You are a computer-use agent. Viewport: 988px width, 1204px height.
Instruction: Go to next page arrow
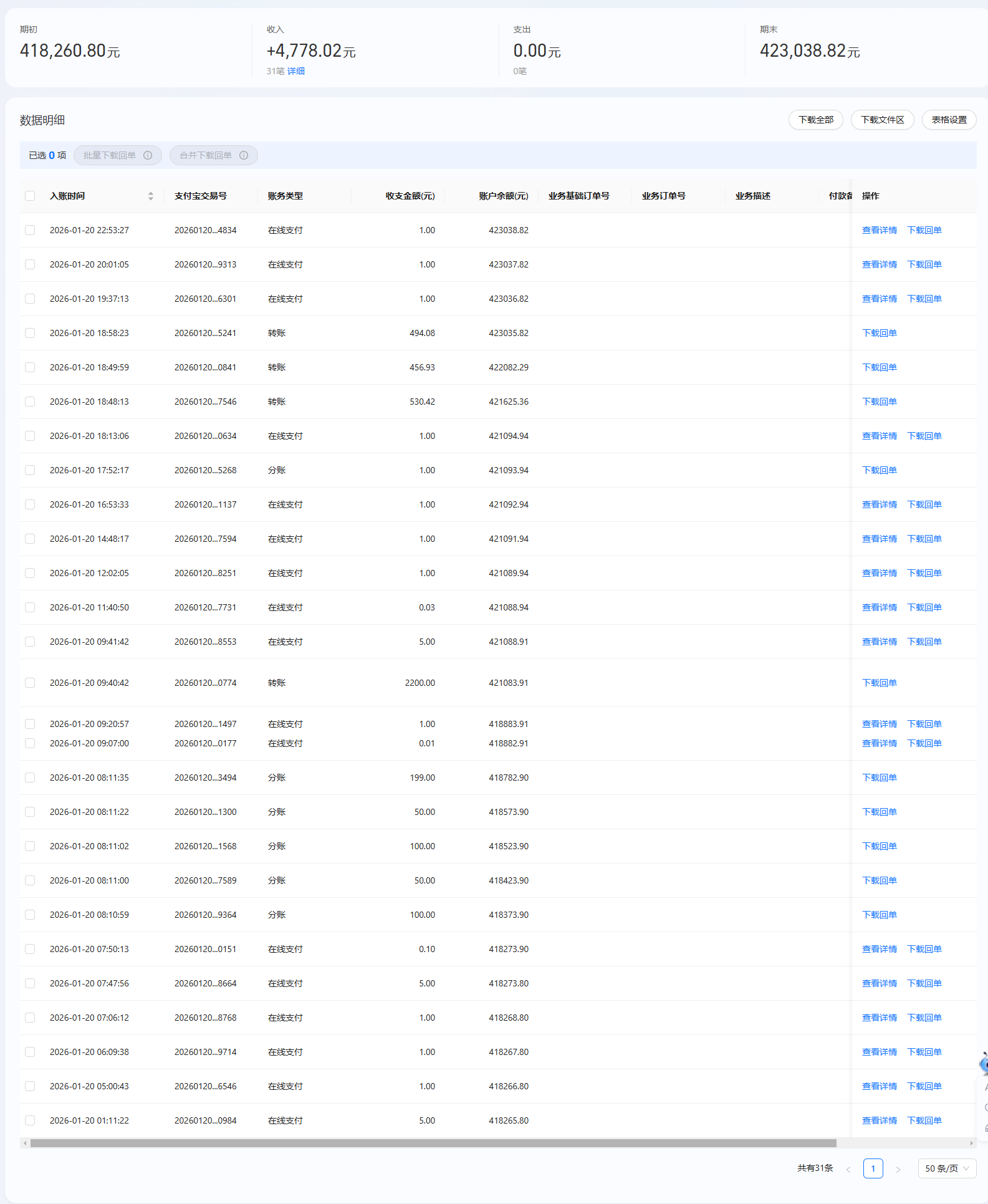(x=898, y=1169)
